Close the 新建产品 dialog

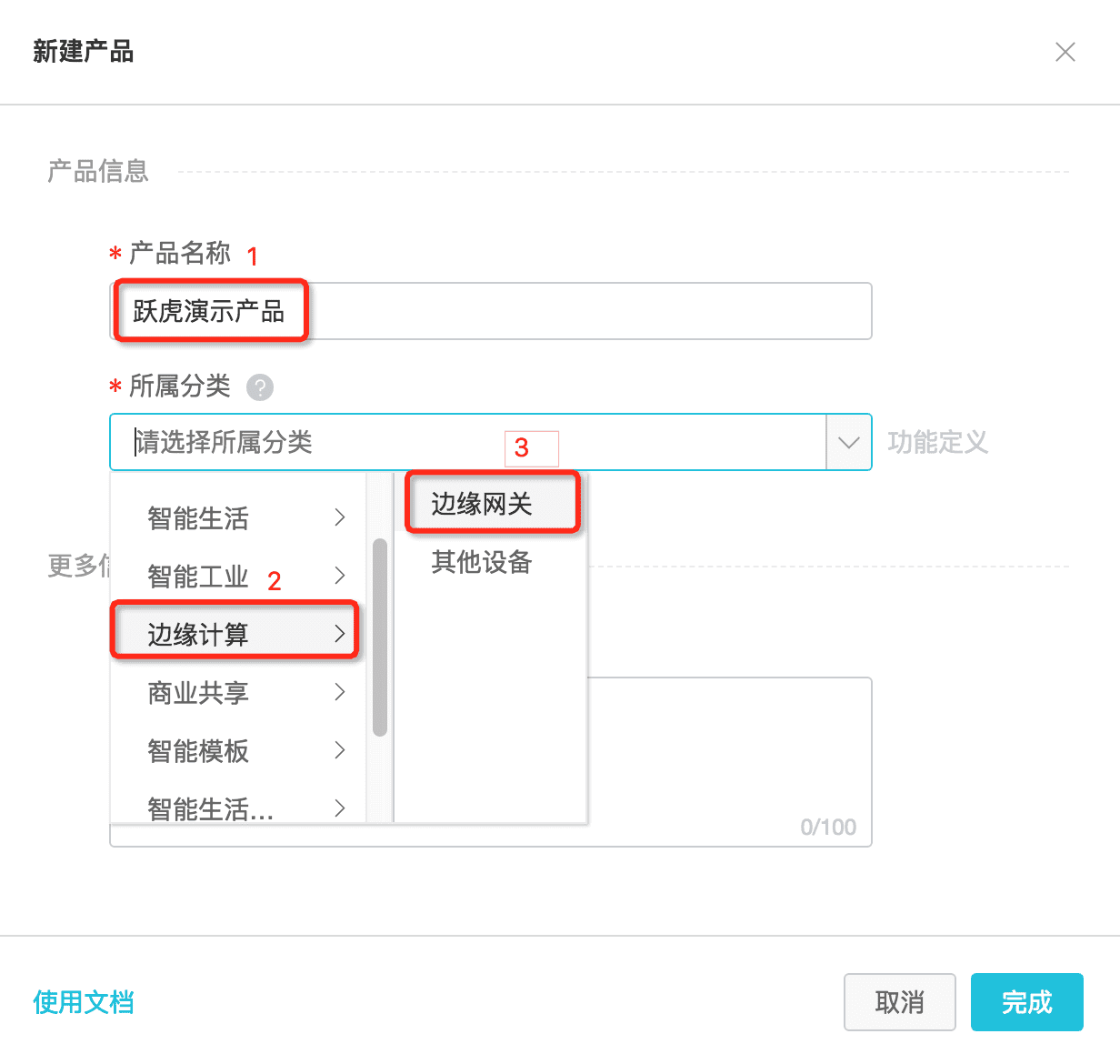pyautogui.click(x=1065, y=52)
